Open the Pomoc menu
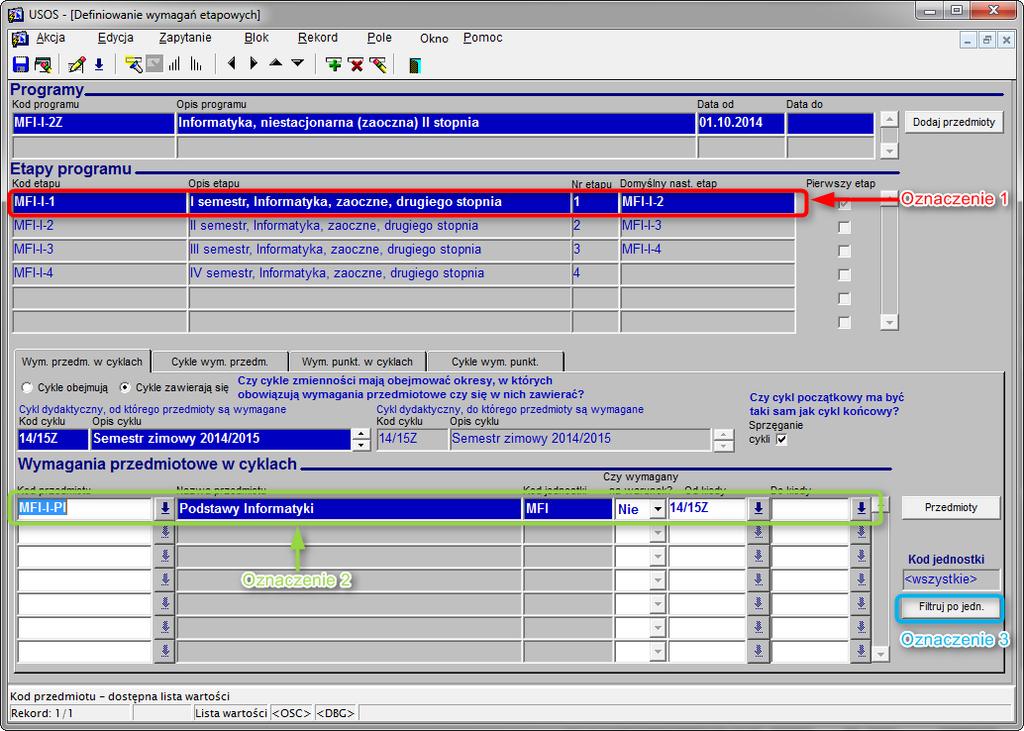Image resolution: width=1024 pixels, height=731 pixels. pos(483,38)
